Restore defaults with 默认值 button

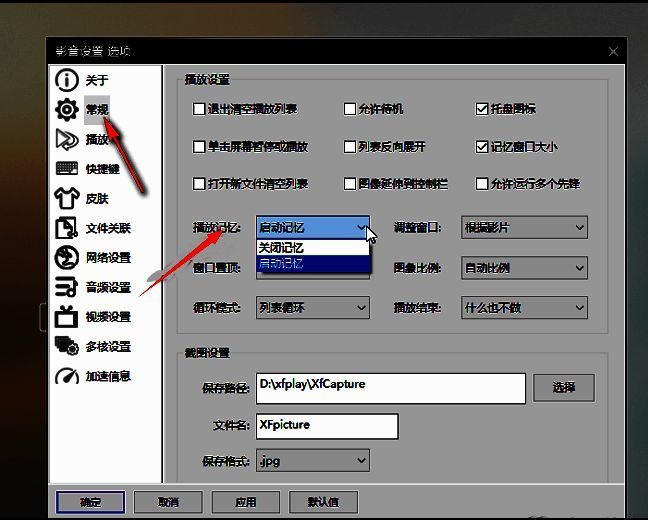point(323,502)
